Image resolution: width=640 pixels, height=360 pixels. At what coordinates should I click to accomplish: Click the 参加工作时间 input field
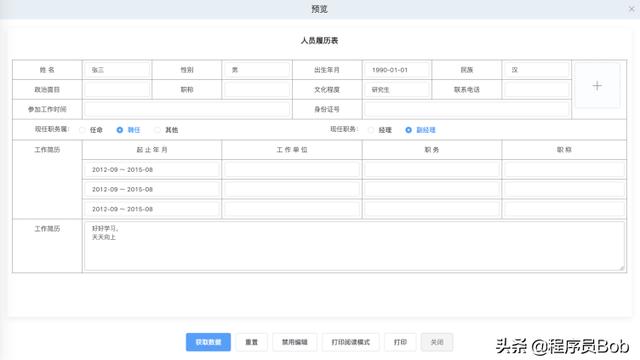pyautogui.click(x=187, y=109)
